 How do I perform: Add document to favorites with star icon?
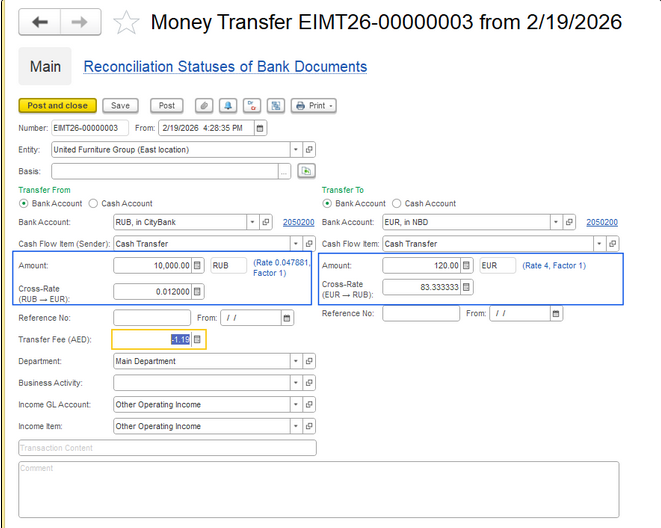[x=127, y=23]
